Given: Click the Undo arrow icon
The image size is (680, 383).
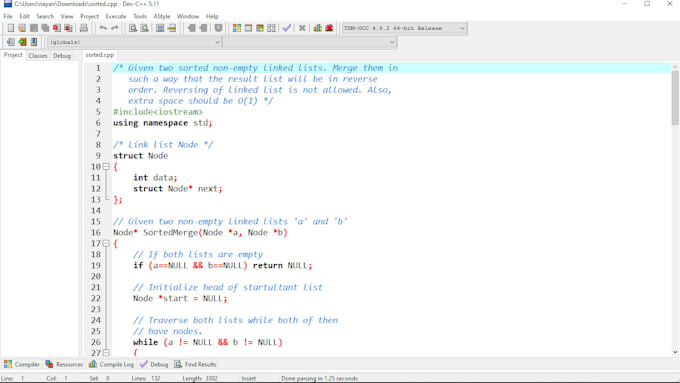Looking at the screenshot, I should tap(103, 28).
